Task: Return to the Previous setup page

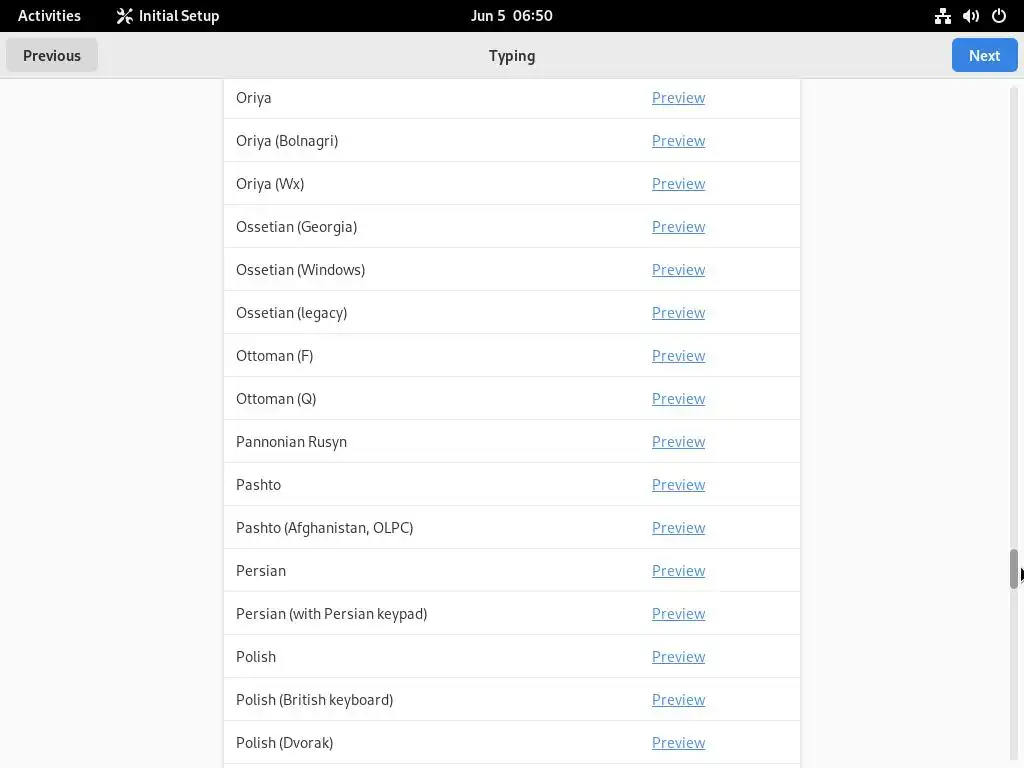Action: tap(52, 56)
